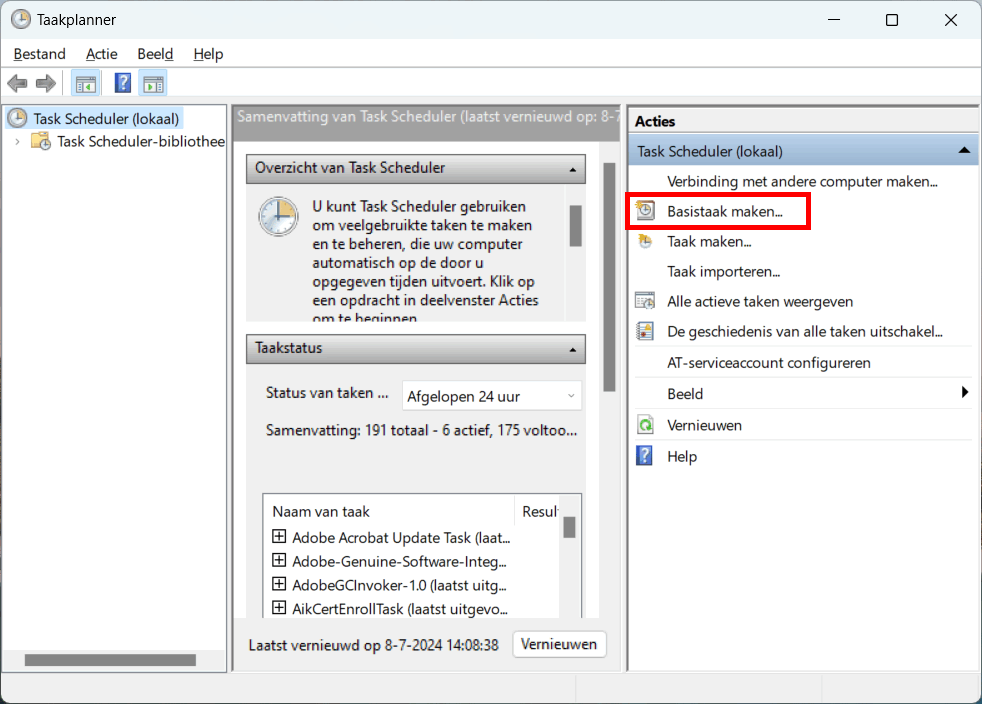Toggle the console tree pane toolbar icon
The image size is (982, 704).
tap(85, 83)
